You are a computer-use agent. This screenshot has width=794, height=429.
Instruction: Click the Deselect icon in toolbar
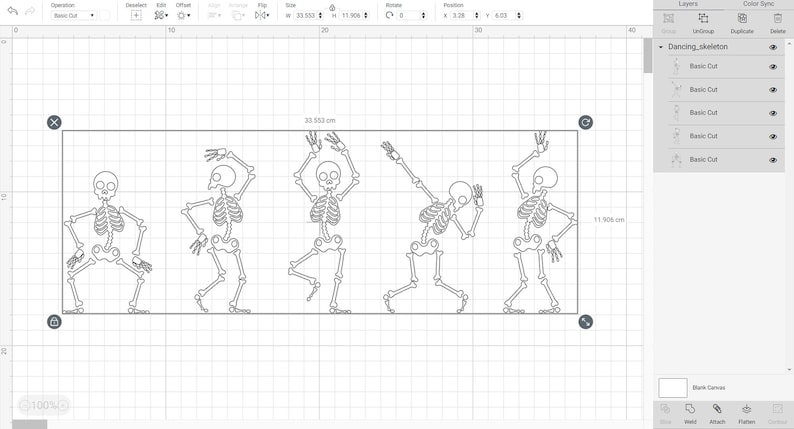coord(136,15)
